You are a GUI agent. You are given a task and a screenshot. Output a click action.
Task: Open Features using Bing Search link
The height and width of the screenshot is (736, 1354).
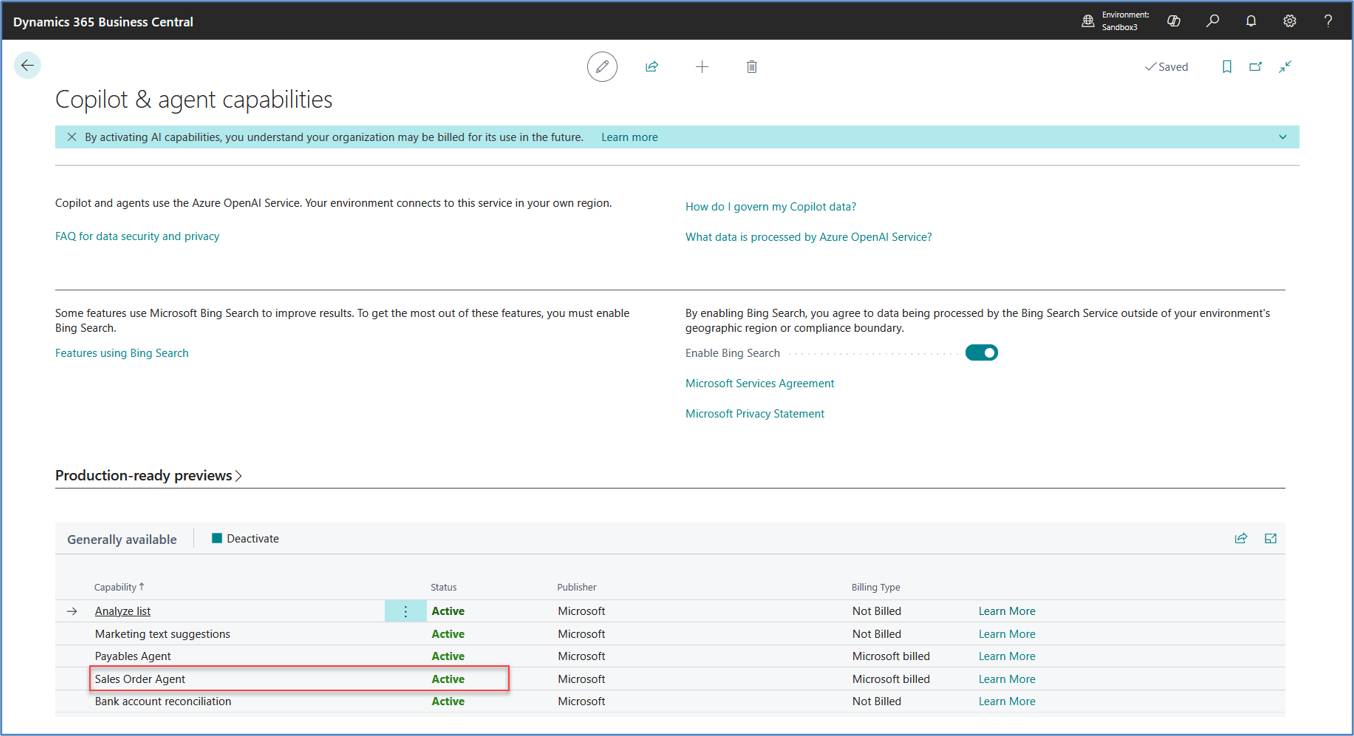[122, 353]
